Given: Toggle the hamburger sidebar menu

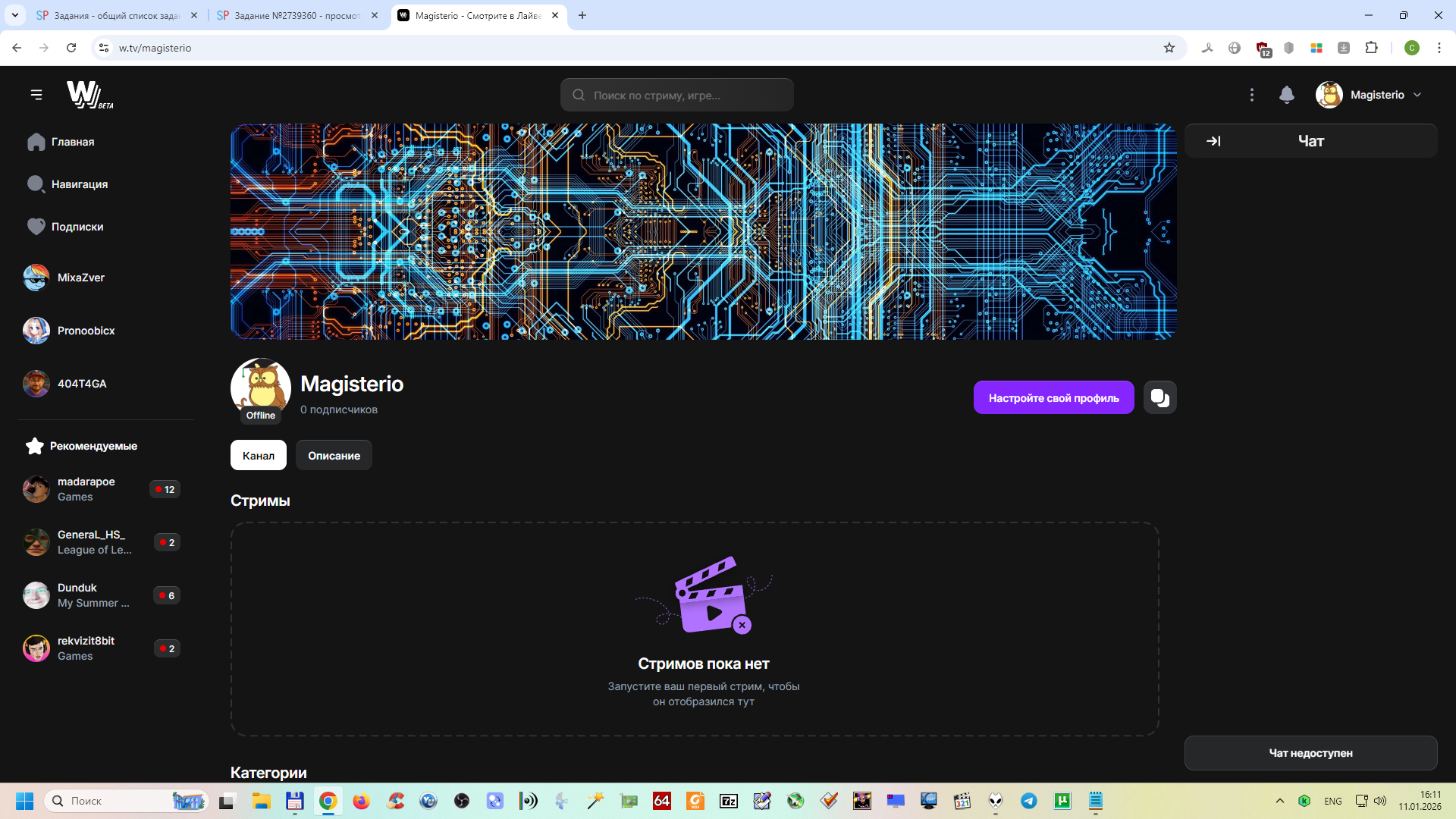Looking at the screenshot, I should [x=36, y=95].
